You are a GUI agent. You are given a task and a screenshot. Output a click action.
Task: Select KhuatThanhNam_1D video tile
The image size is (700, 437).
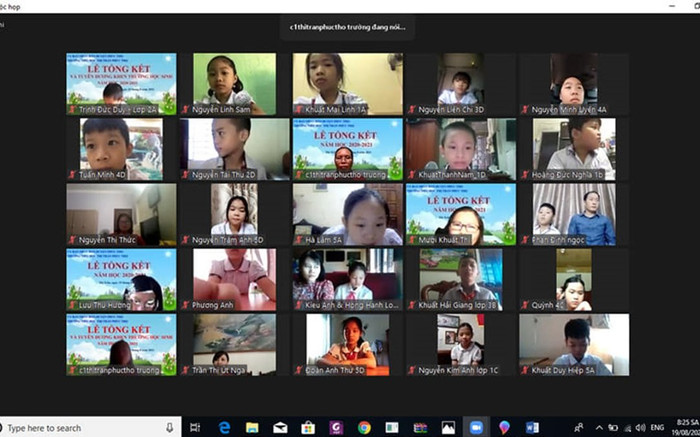461,149
